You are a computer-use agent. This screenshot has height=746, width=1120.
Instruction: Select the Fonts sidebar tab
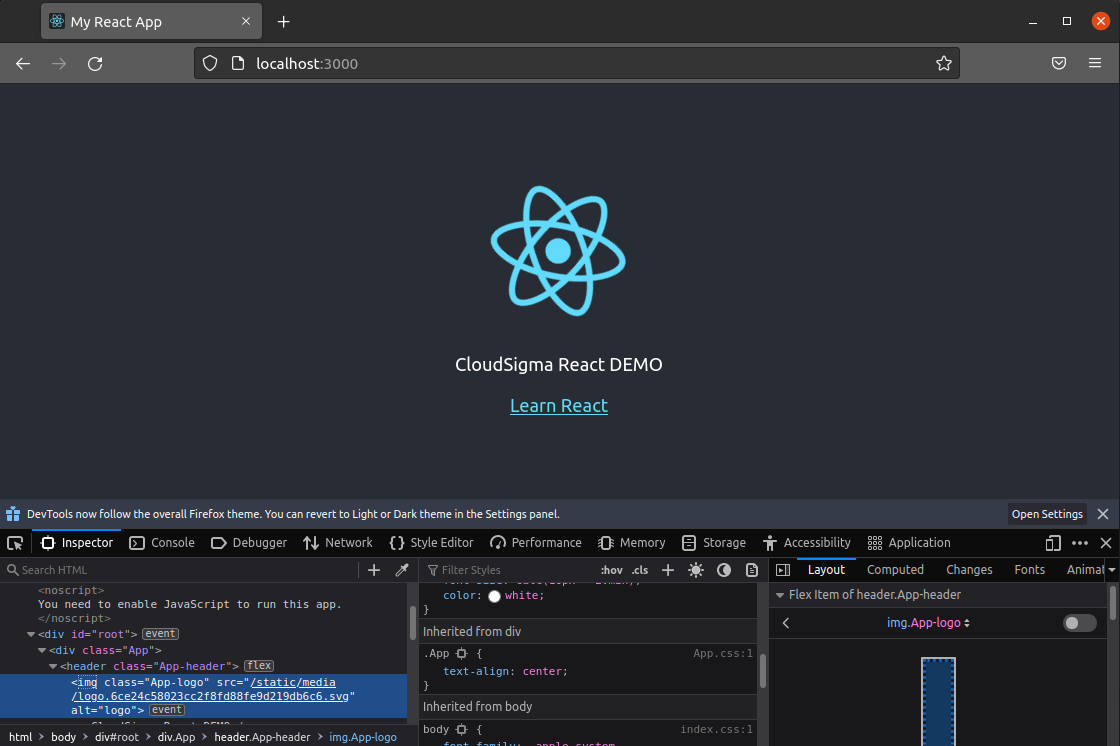[x=1029, y=570]
